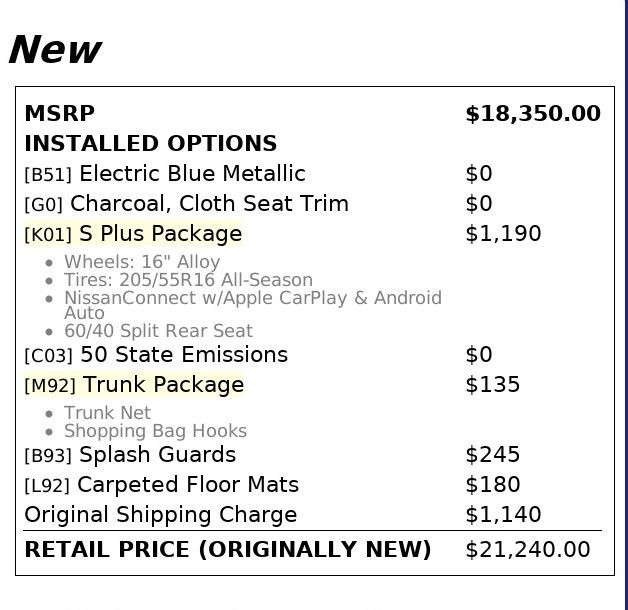Select the B51 Electric Blue Metallic option
Image resolution: width=628 pixels, height=610 pixels.
pyautogui.click(x=165, y=173)
